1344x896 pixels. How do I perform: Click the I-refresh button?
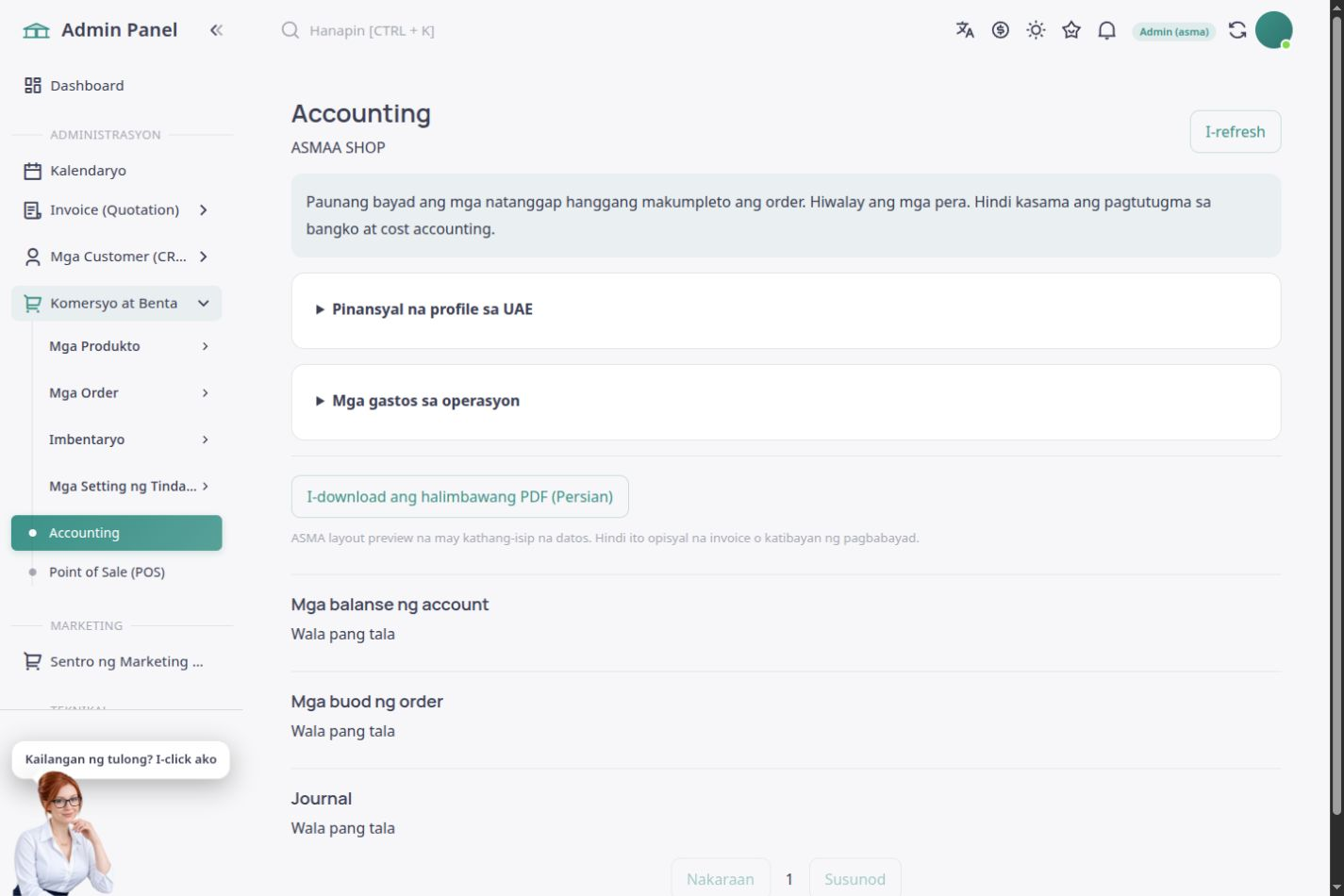click(1236, 132)
